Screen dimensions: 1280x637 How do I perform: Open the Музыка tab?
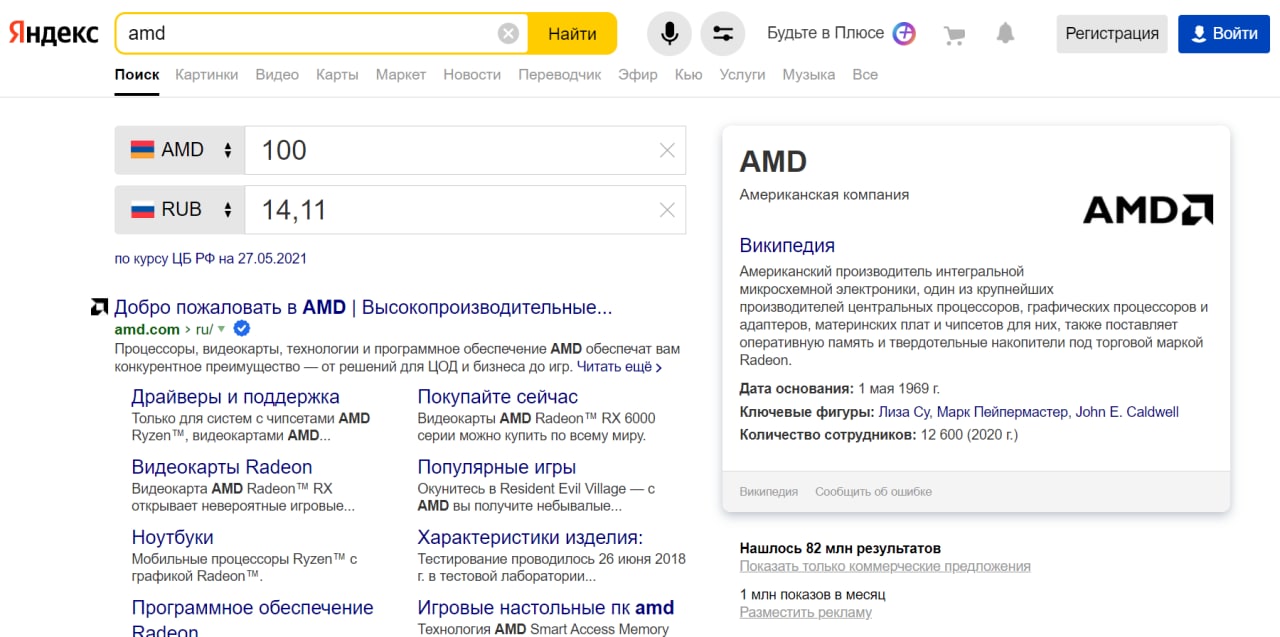(x=809, y=74)
